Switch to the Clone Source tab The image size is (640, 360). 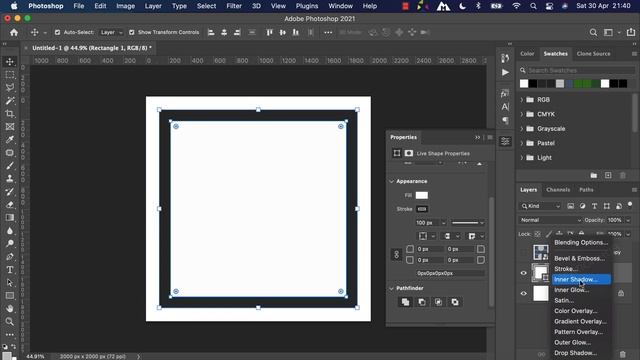tap(593, 54)
